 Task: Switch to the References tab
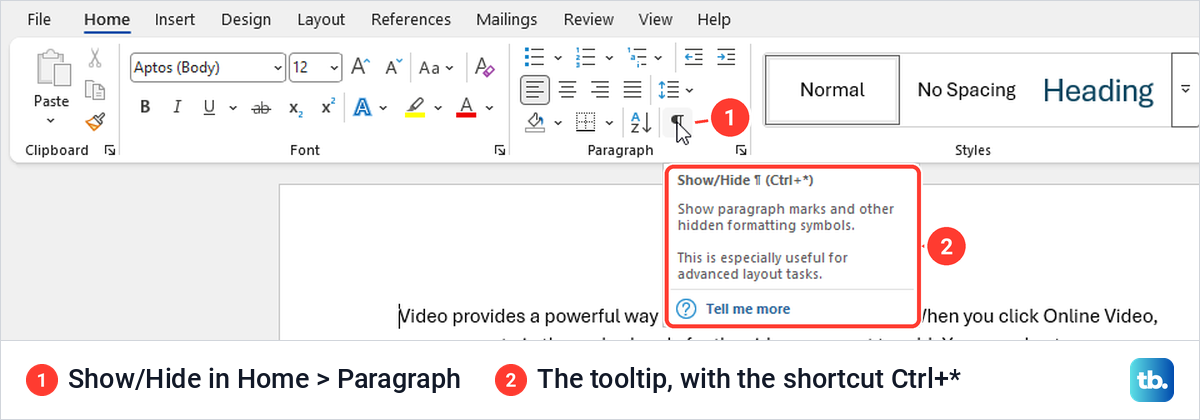pos(412,19)
